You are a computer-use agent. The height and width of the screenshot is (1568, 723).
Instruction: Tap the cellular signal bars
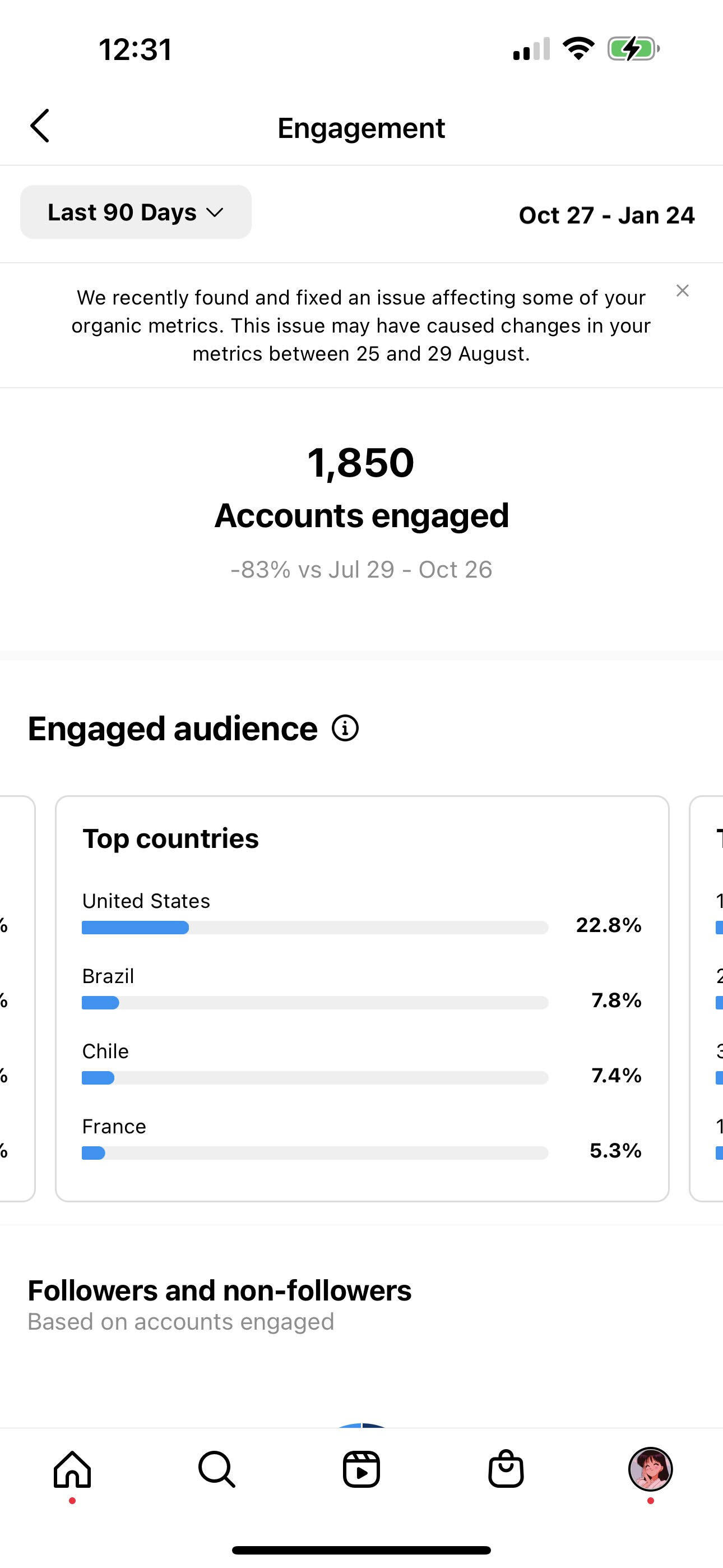pos(531,49)
